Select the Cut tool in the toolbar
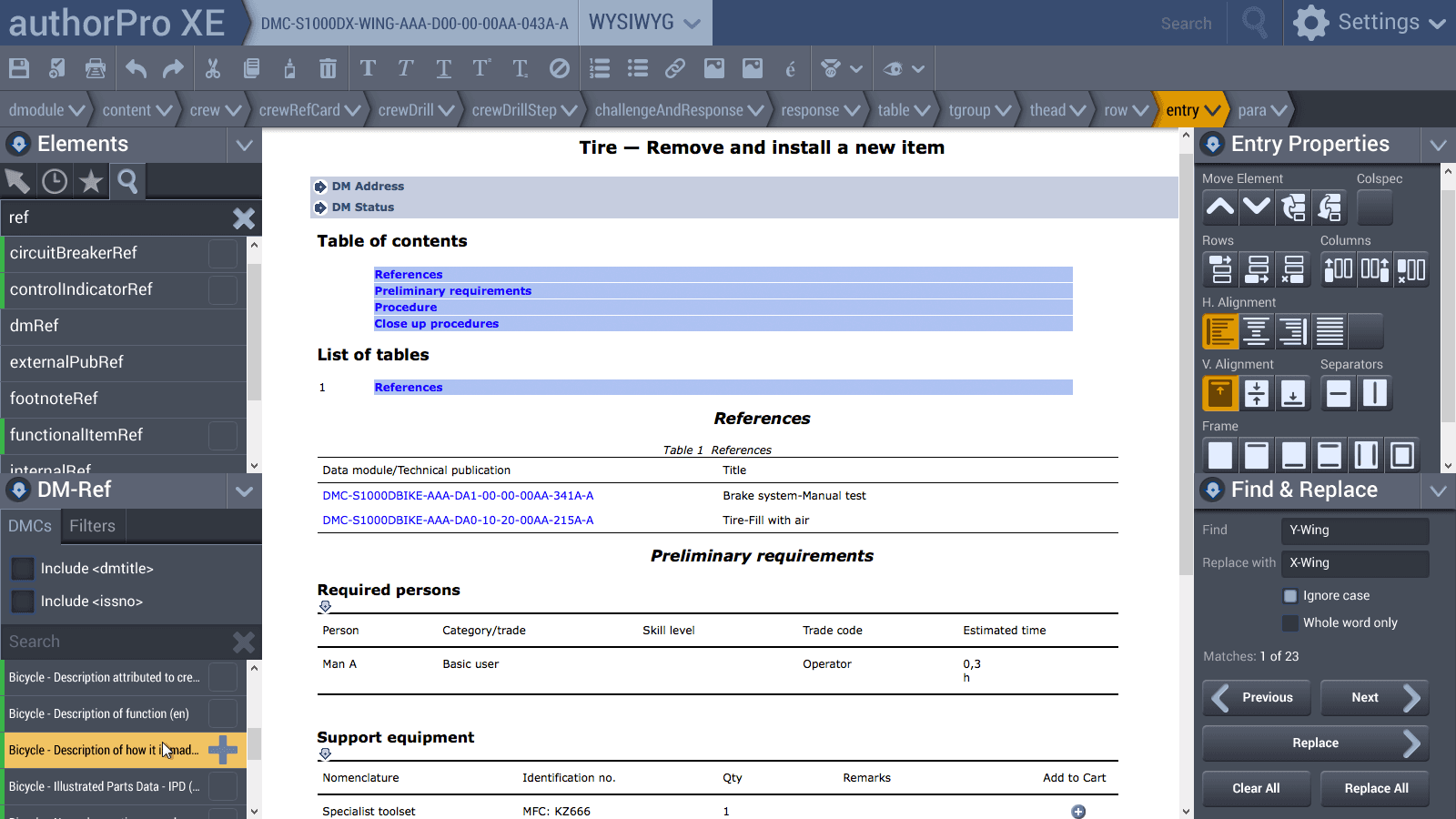The width and height of the screenshot is (1456, 819). pyautogui.click(x=212, y=68)
